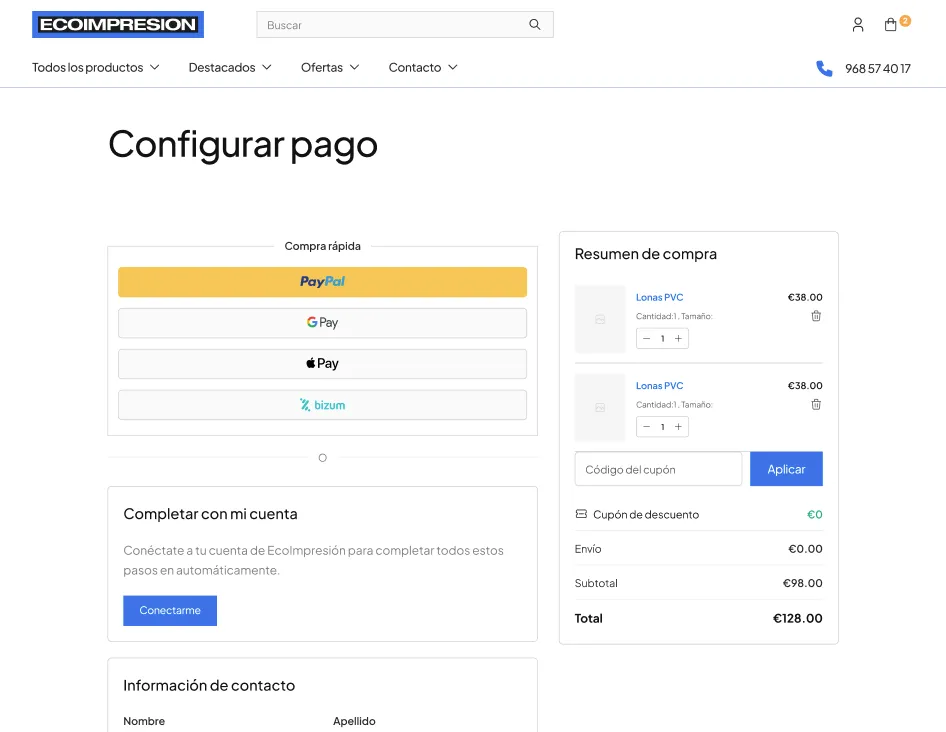946x732 pixels.
Task: Click the coupon ticket icon beside Cupón de descuento
Action: pos(581,514)
